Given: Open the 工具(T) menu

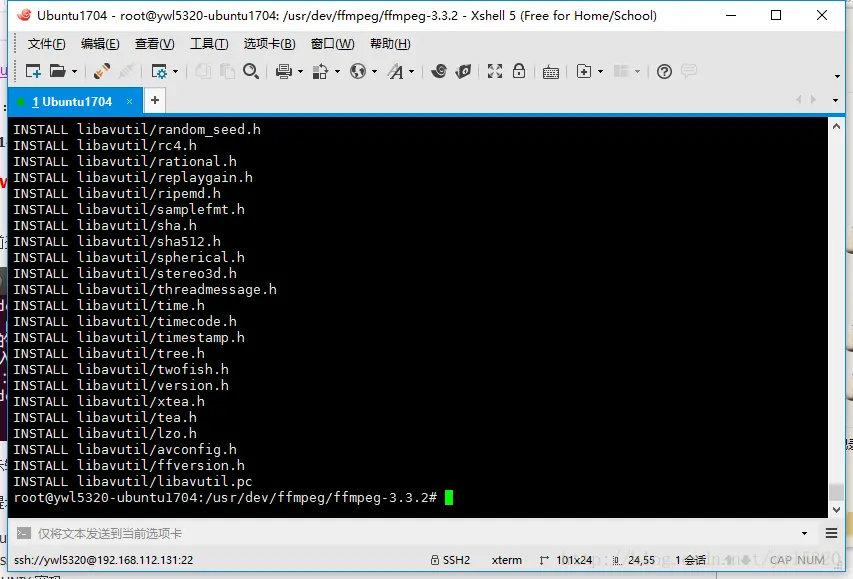Looking at the screenshot, I should click(x=209, y=44).
